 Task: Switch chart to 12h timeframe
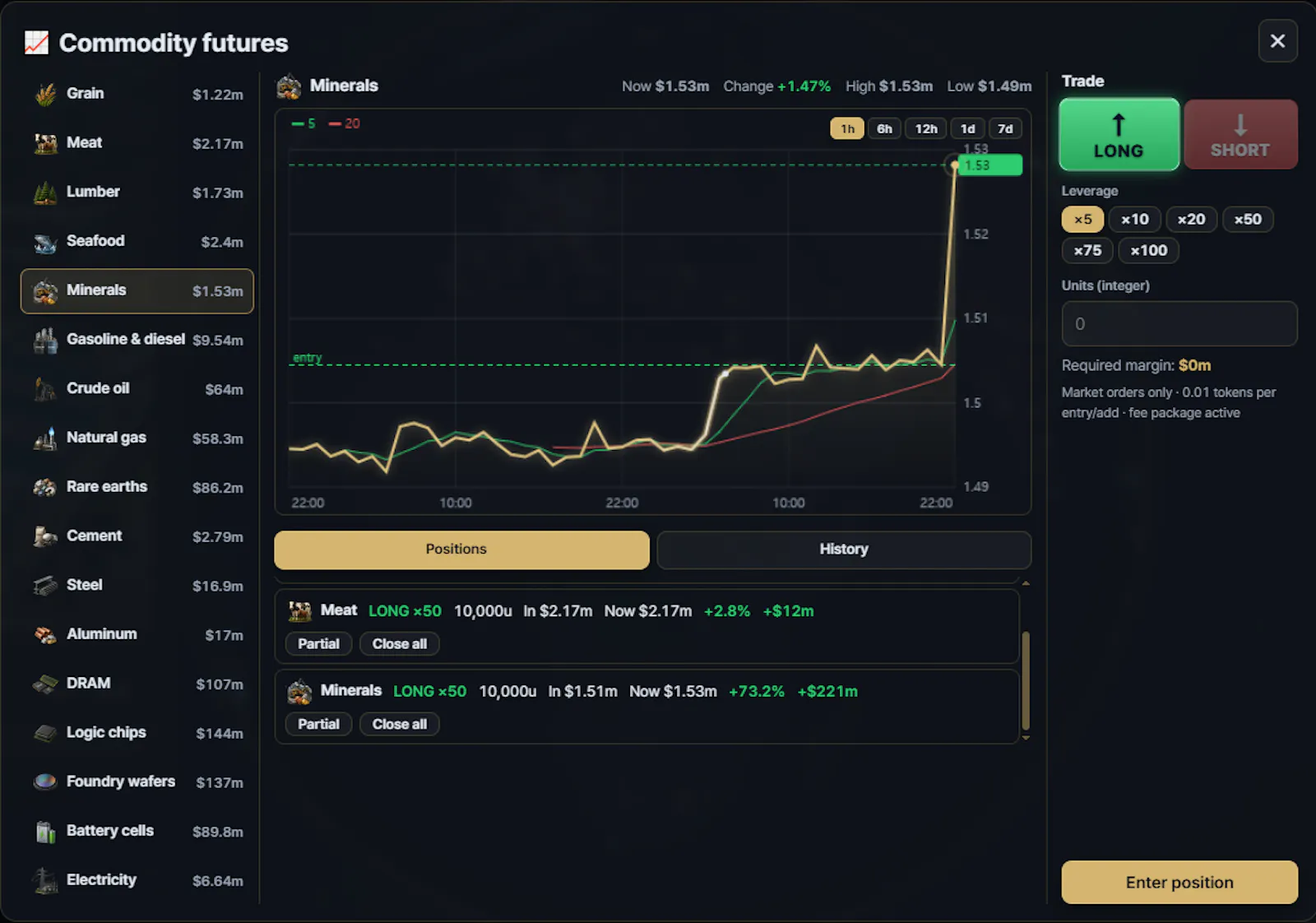pyautogui.click(x=926, y=129)
